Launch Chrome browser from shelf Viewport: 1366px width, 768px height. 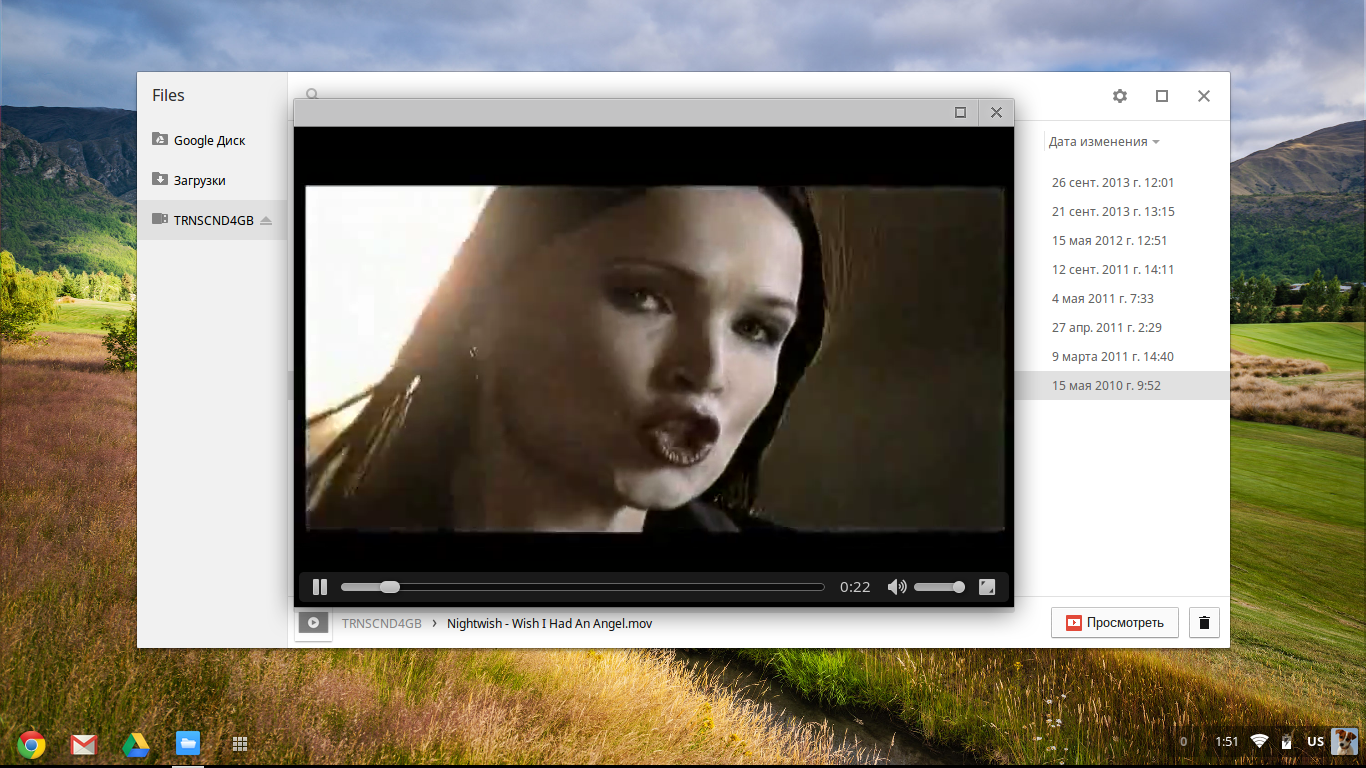point(31,744)
